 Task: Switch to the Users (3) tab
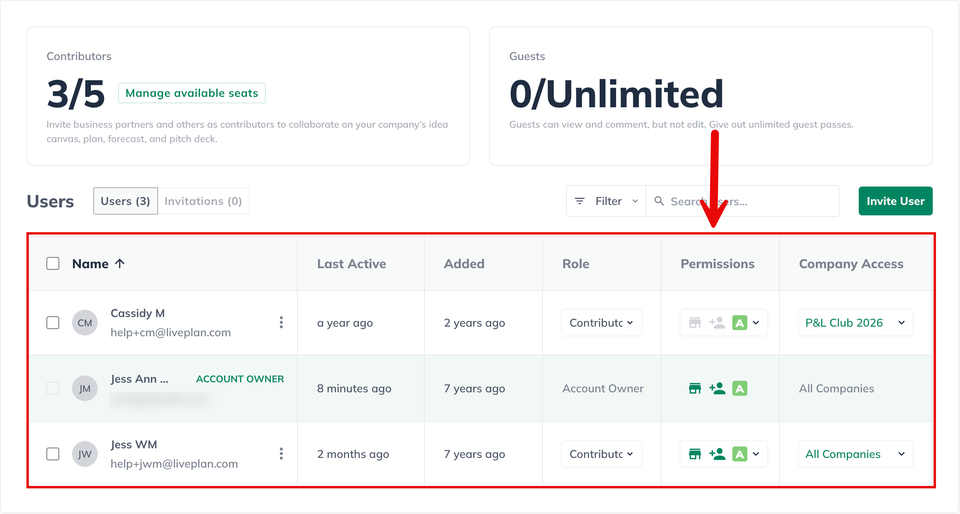tap(126, 201)
